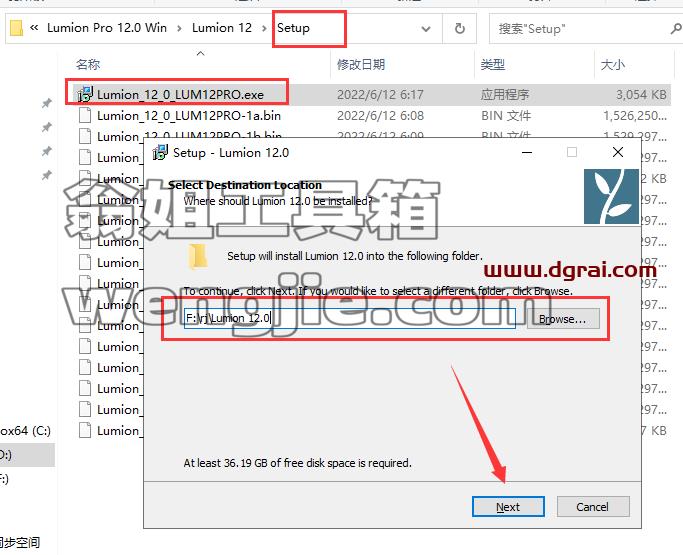Sort the file list by the 类型 column
Viewport: 683px width, 555px height.
tap(493, 64)
